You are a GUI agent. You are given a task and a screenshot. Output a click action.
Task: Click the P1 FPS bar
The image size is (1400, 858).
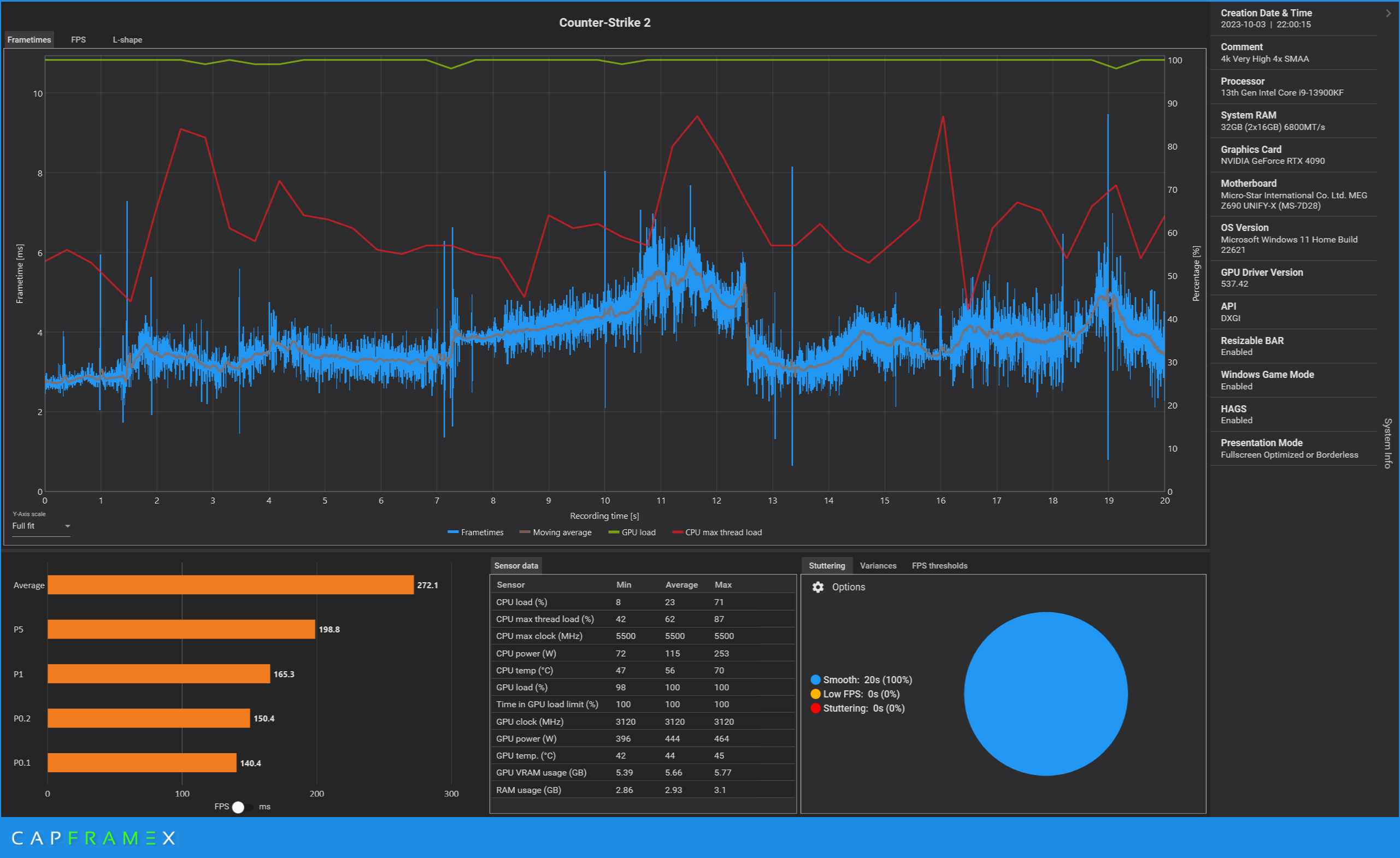click(158, 674)
